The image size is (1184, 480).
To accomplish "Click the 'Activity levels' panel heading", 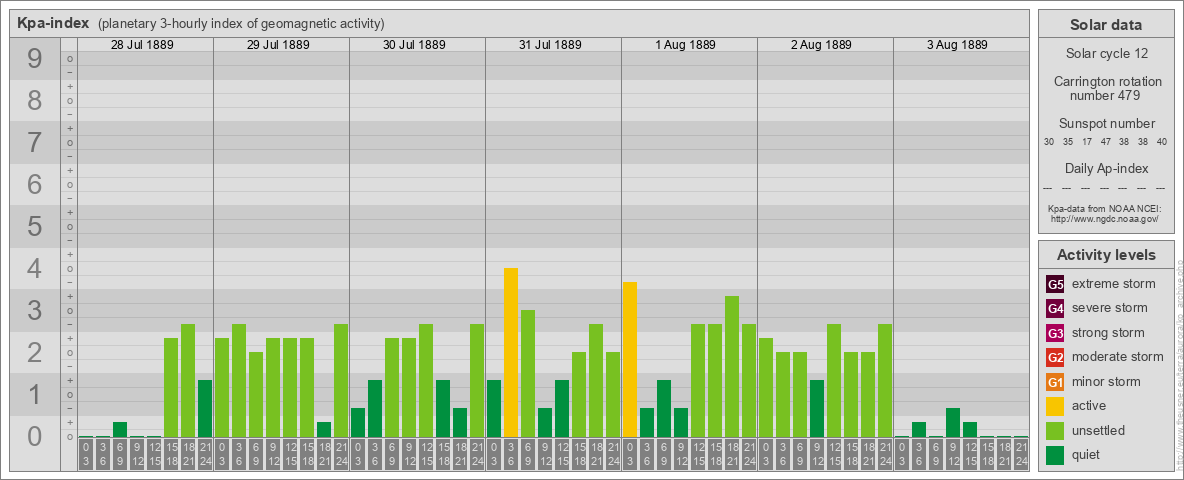I will pyautogui.click(x=1106, y=255).
